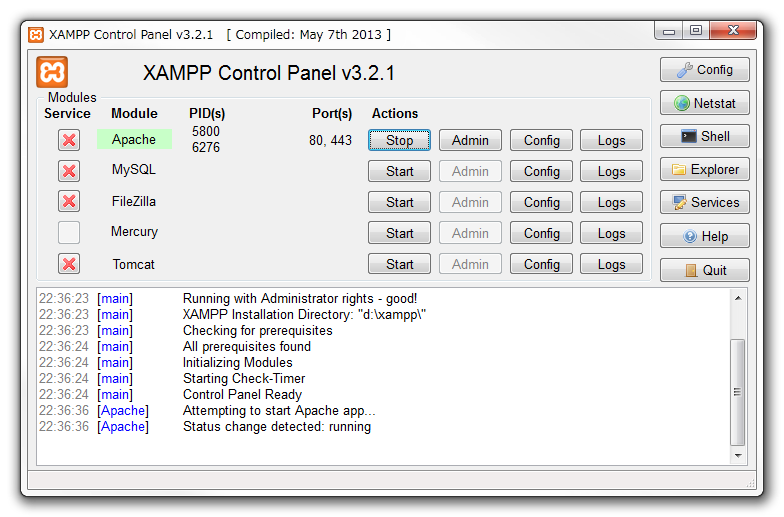The height and width of the screenshot is (517, 784).
Task: Open the Apache Logs menu
Action: (x=611, y=140)
